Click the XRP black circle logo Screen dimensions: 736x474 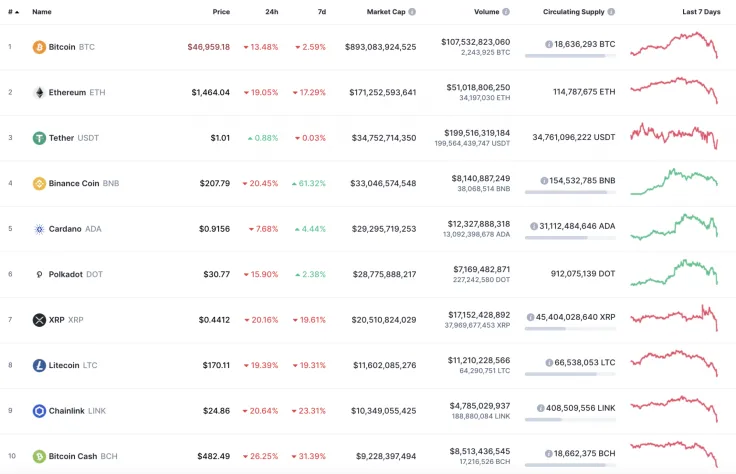39,320
